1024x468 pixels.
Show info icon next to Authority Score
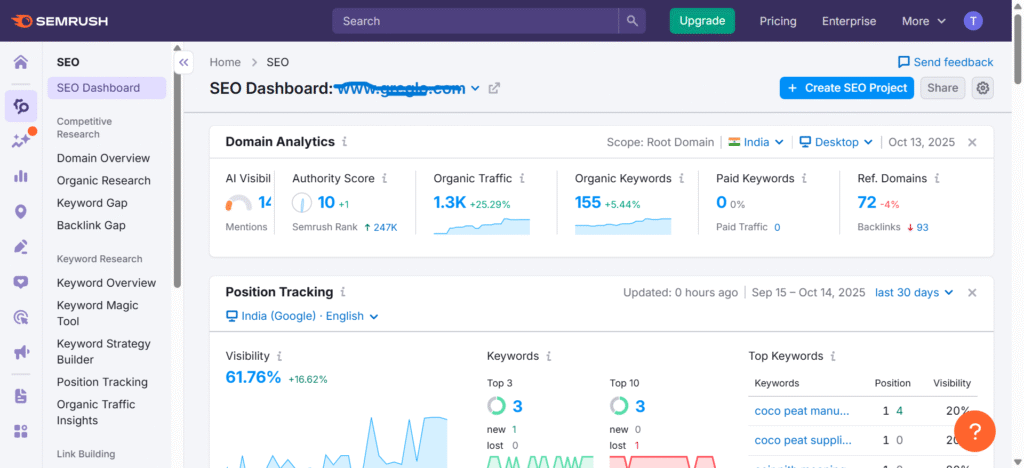pyautogui.click(x=385, y=178)
